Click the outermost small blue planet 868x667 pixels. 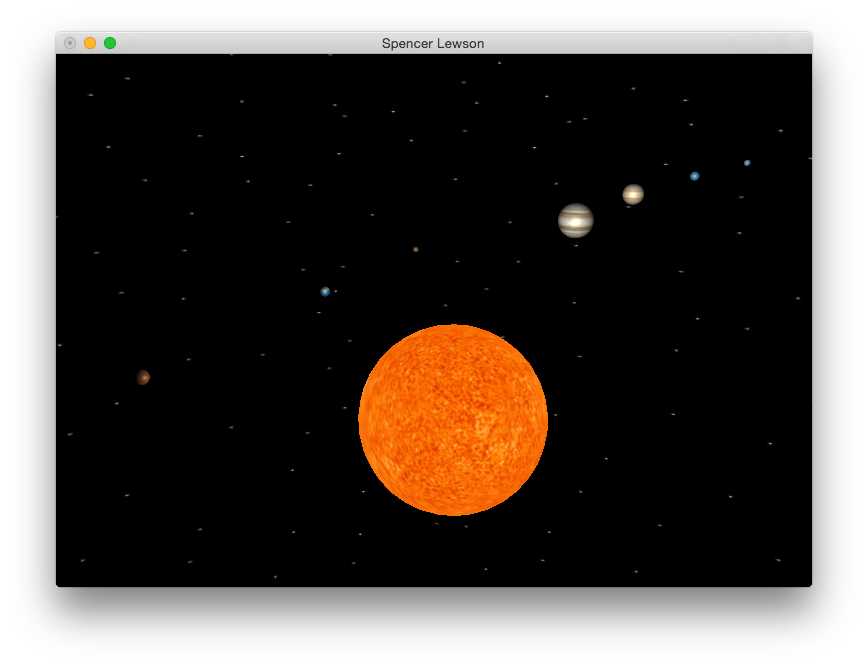(747, 163)
